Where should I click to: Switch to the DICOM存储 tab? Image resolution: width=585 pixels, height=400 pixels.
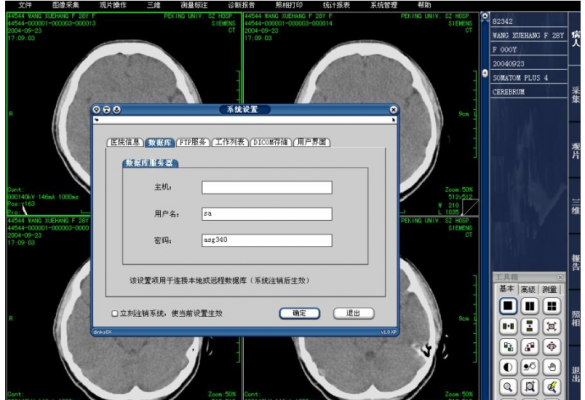pos(271,142)
